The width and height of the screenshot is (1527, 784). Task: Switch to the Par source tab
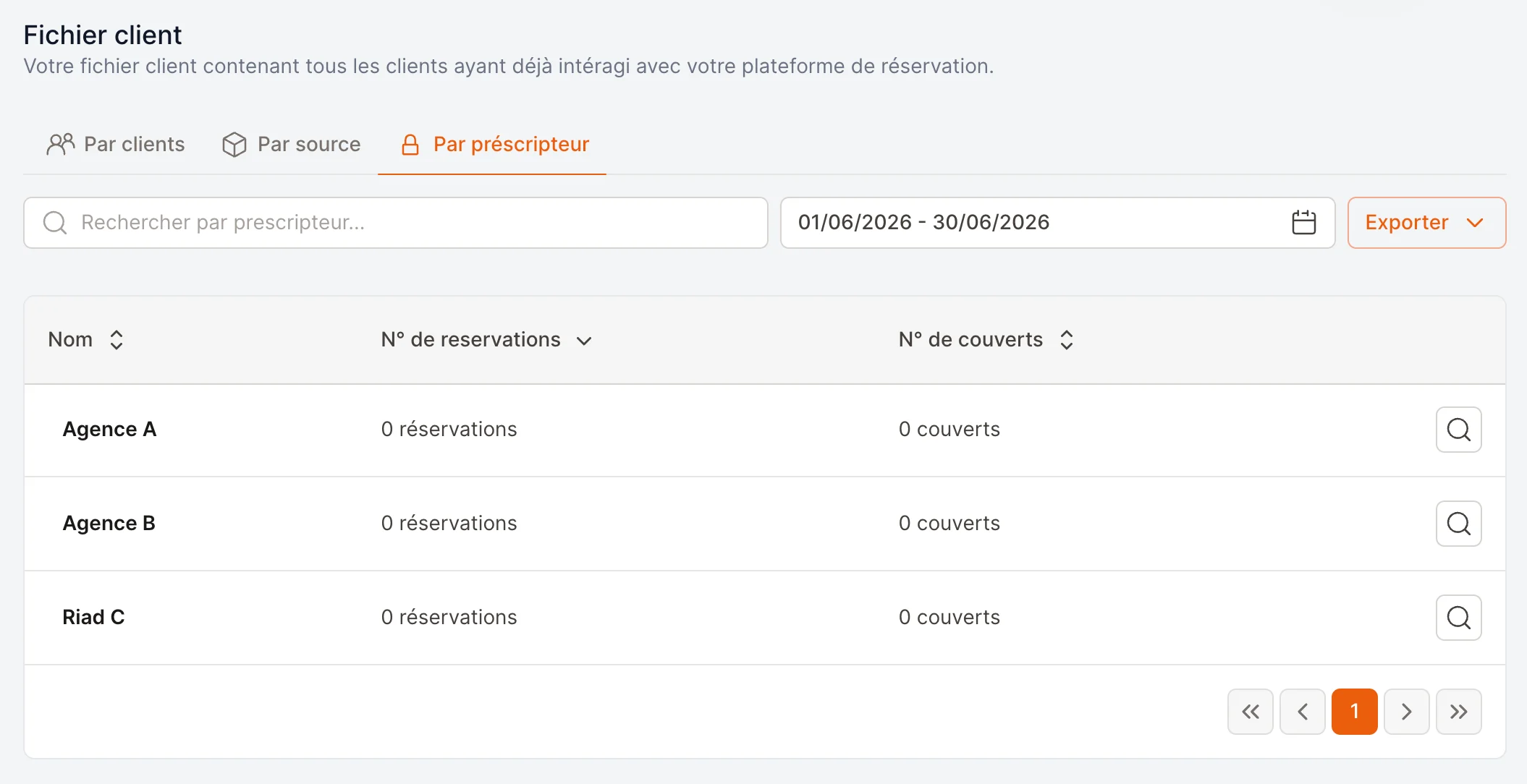[x=291, y=144]
